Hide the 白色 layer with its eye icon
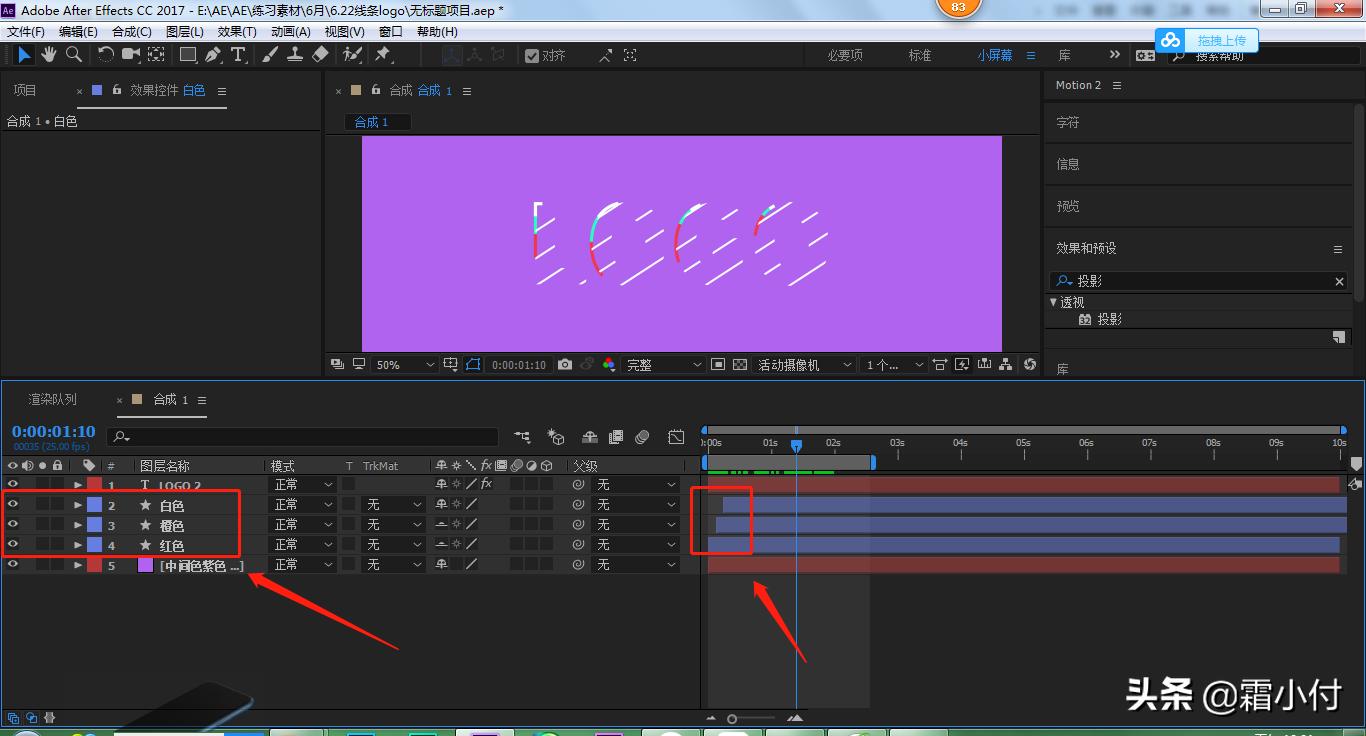Screen dimensions: 1366x736 [x=13, y=505]
